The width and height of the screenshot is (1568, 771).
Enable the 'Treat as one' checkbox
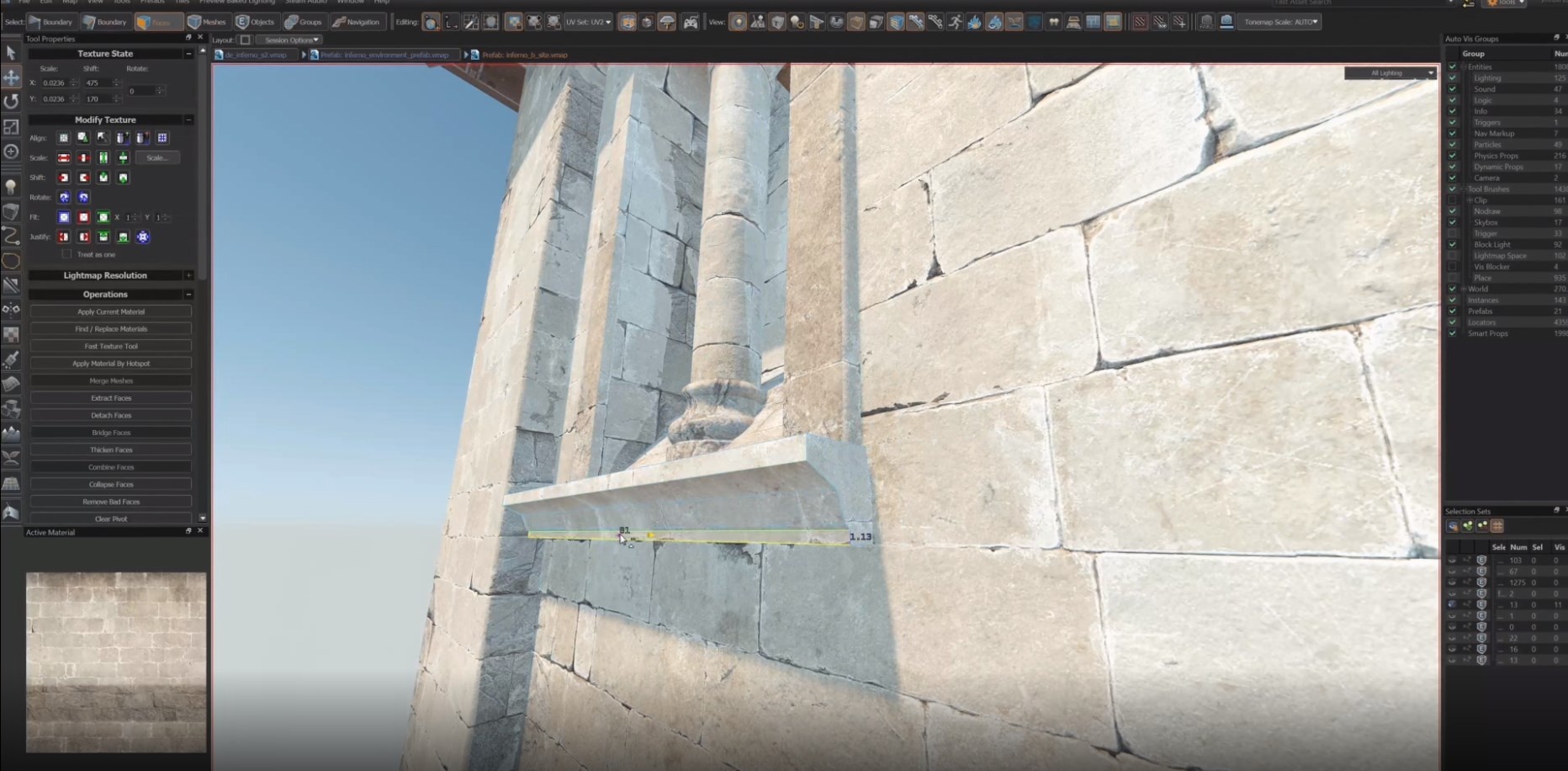[x=66, y=254]
